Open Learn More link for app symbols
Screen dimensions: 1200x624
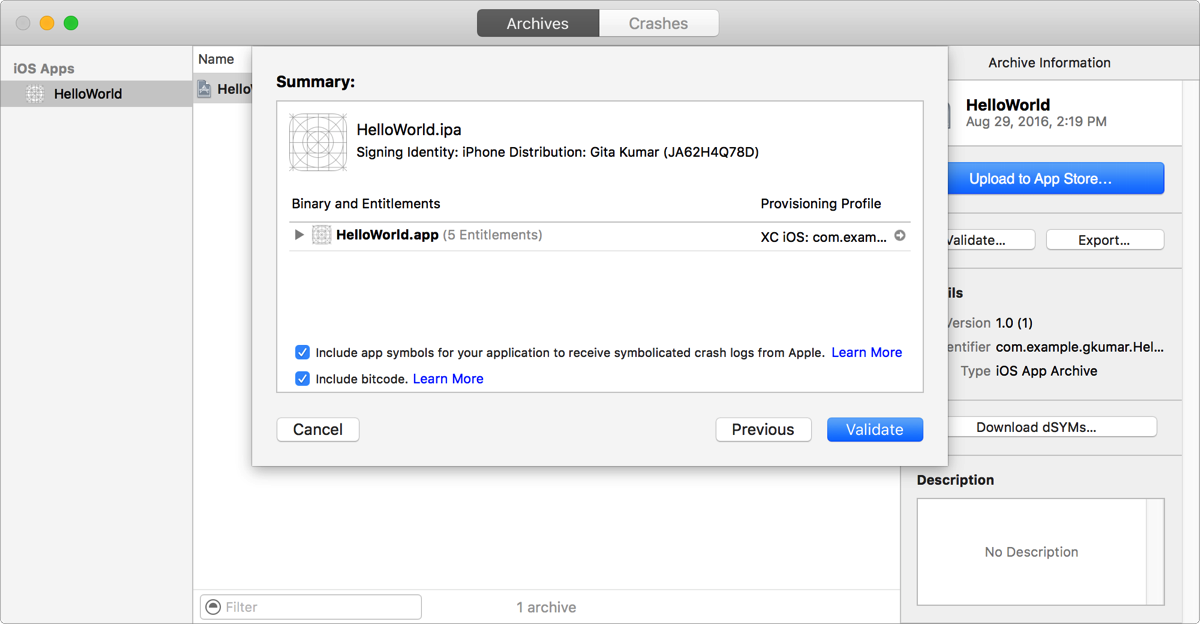point(866,352)
